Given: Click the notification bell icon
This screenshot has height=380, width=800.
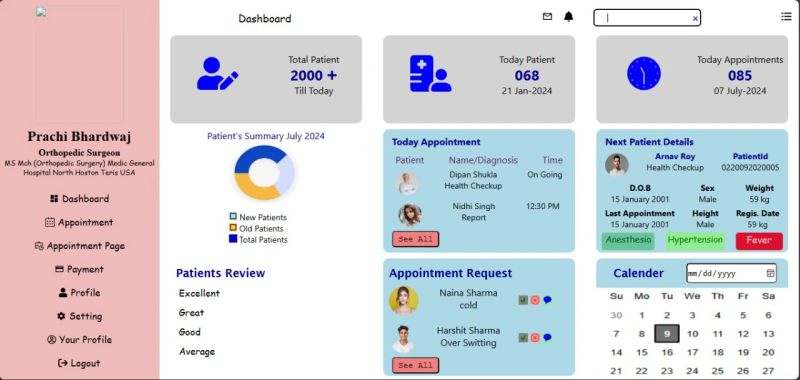Looking at the screenshot, I should click(568, 17).
